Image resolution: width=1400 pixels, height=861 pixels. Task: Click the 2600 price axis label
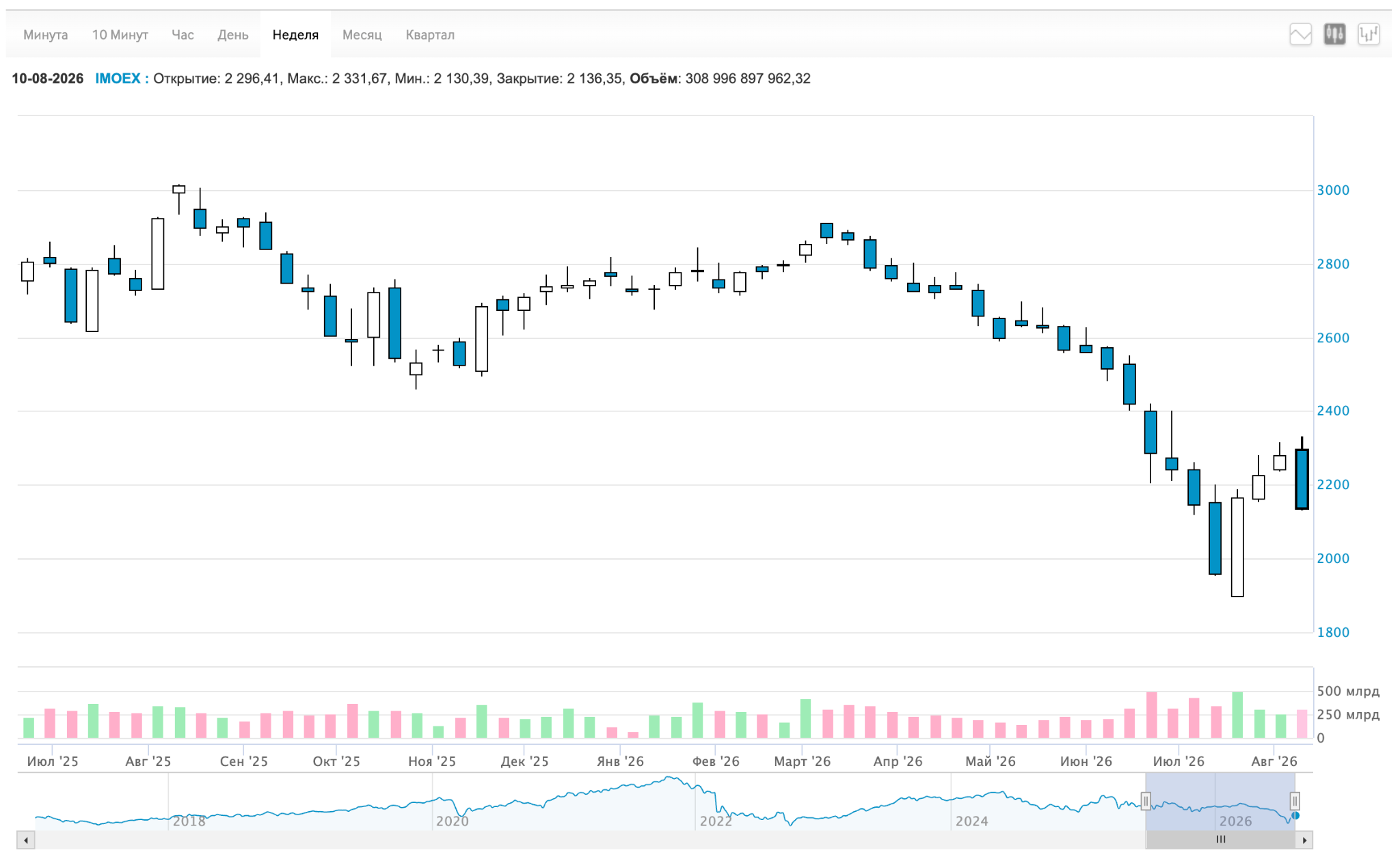(x=1333, y=338)
